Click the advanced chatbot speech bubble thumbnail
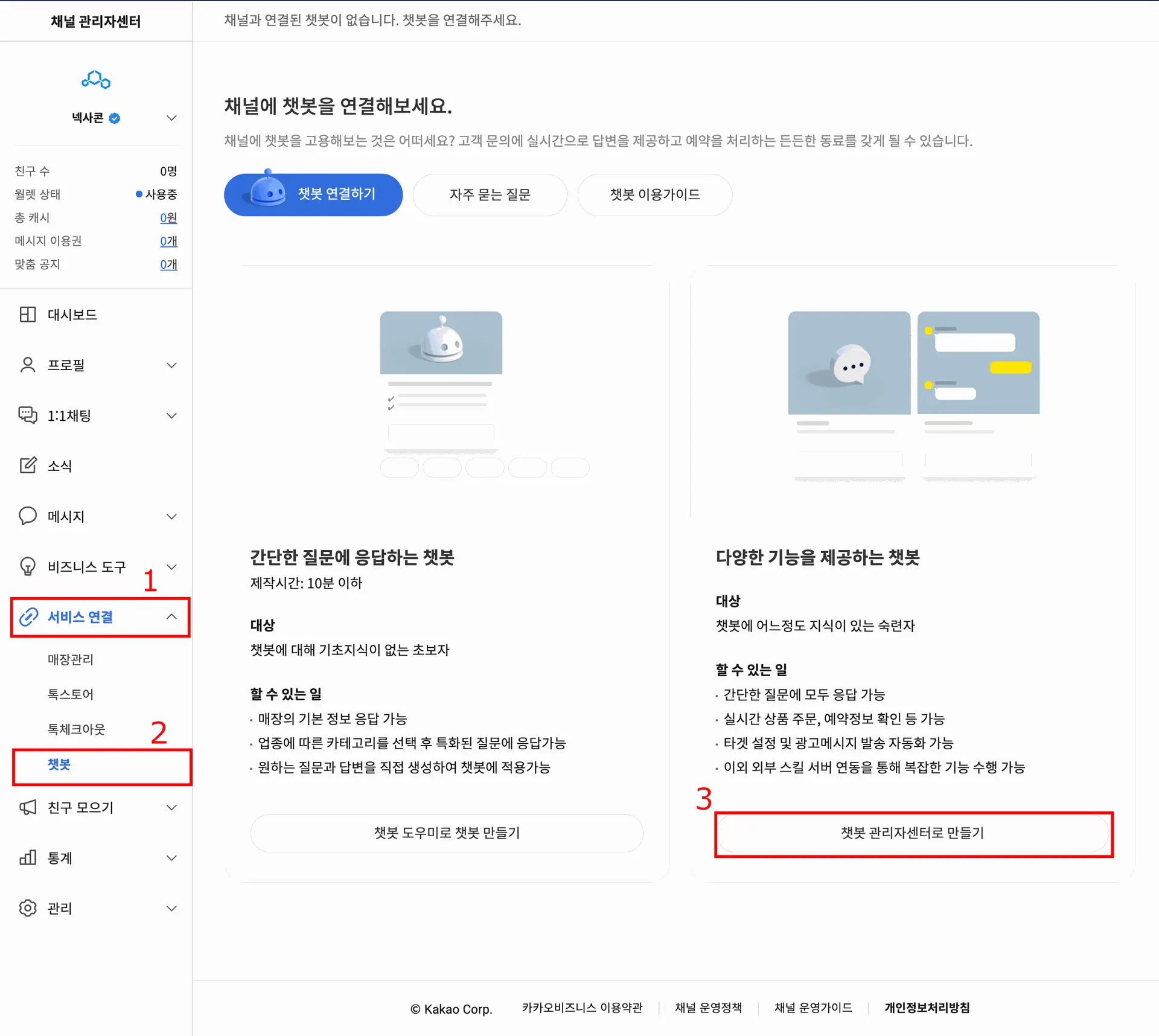The image size is (1159, 1036). (849, 362)
